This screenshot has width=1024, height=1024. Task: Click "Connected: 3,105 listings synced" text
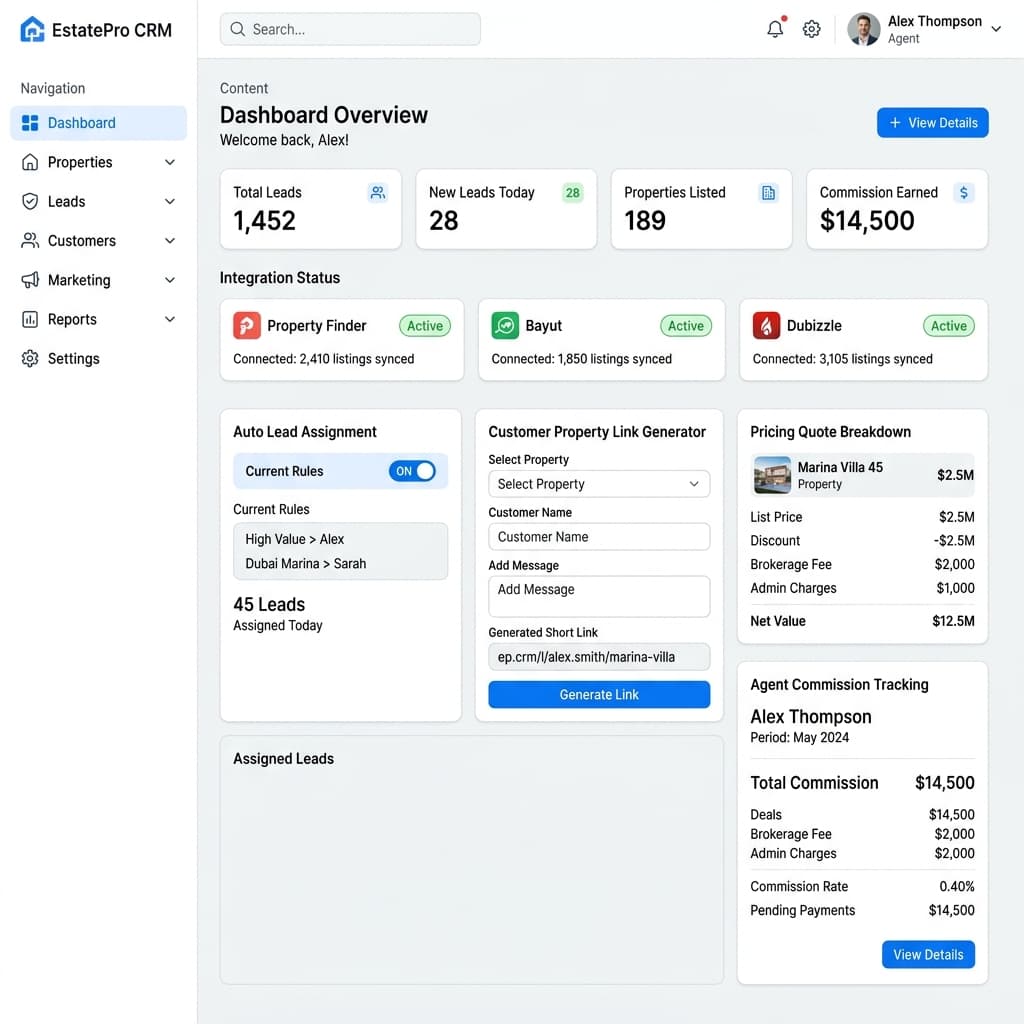842,359
